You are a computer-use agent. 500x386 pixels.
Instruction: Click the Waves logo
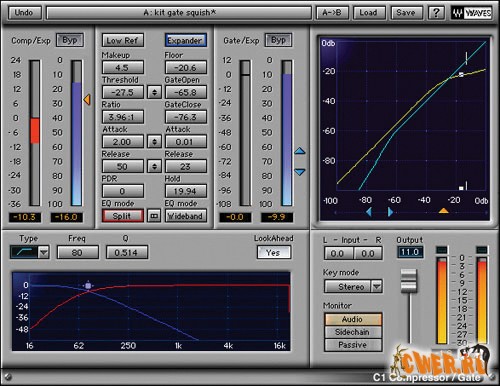[x=472, y=13]
